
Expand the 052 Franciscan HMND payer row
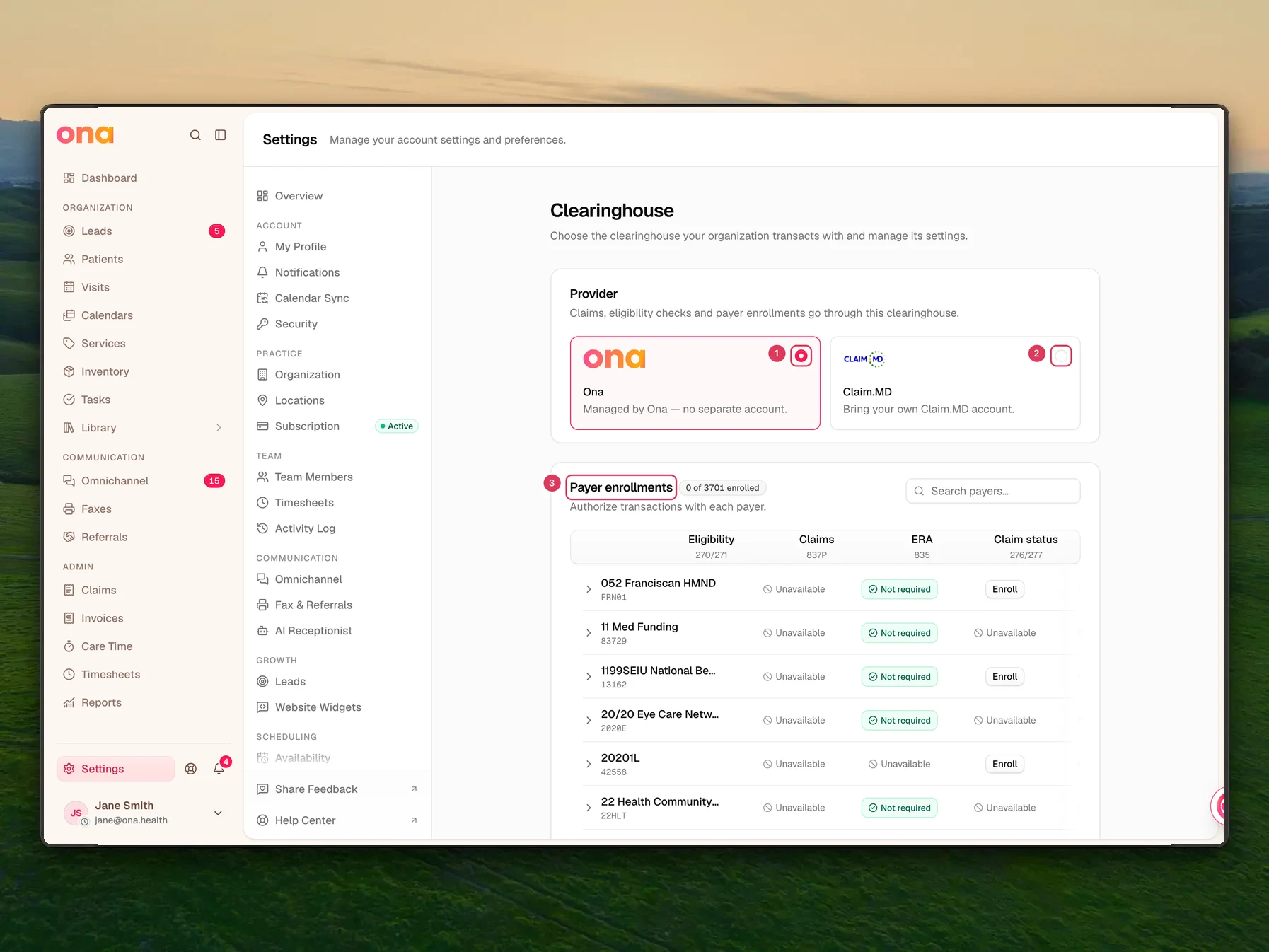point(589,589)
